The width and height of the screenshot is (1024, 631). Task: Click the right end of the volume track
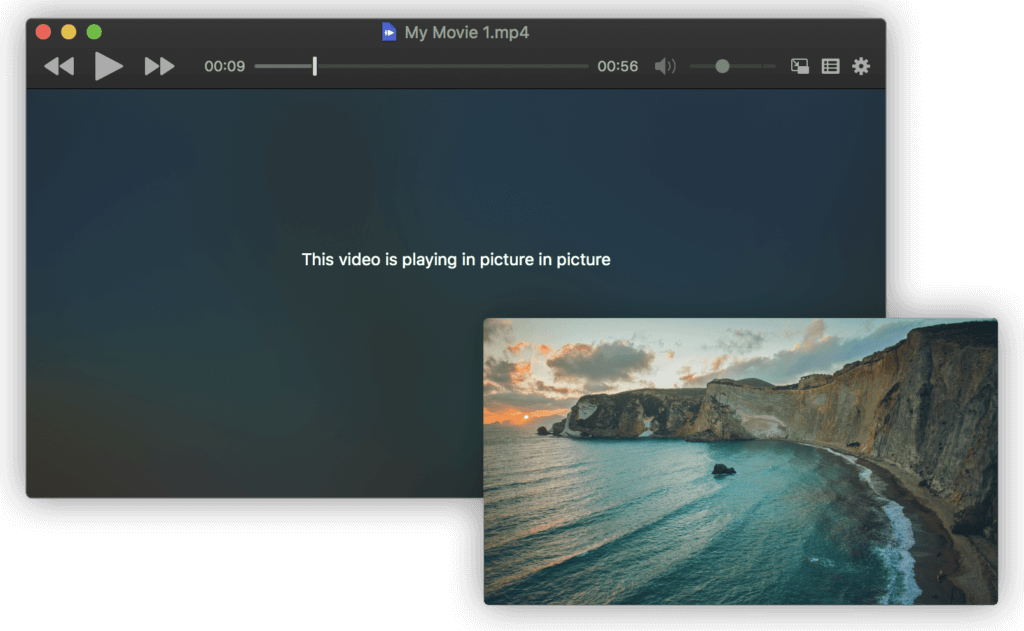(x=768, y=66)
